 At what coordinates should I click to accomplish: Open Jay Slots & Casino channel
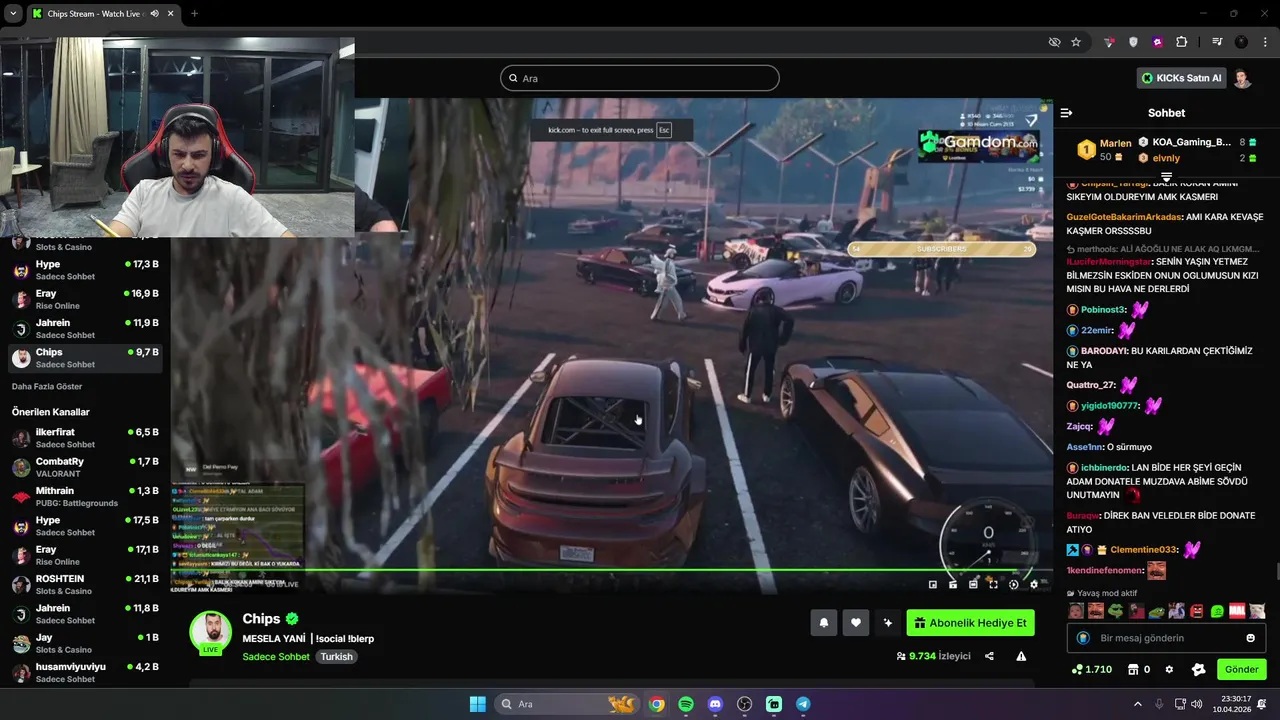tap(85, 643)
